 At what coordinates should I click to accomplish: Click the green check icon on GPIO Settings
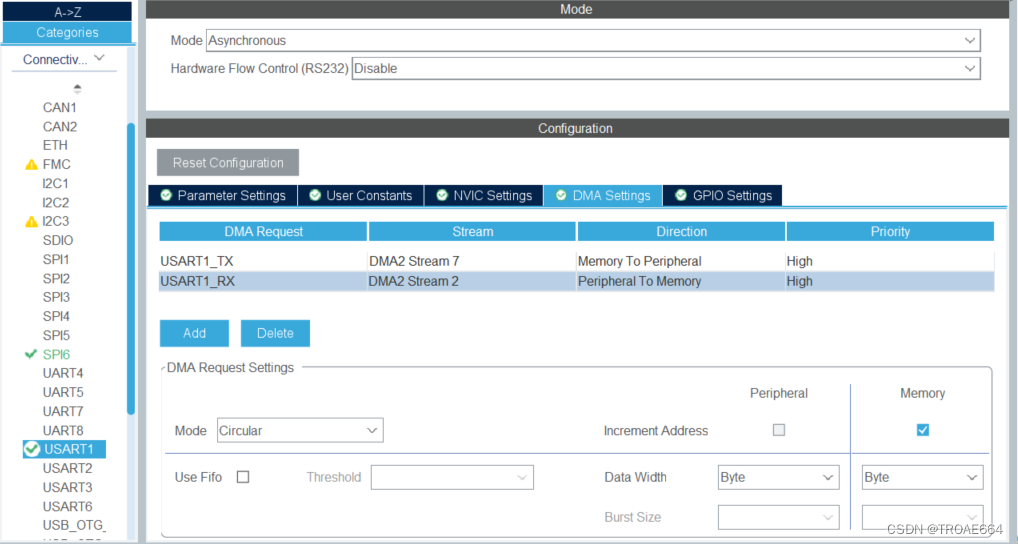click(681, 195)
